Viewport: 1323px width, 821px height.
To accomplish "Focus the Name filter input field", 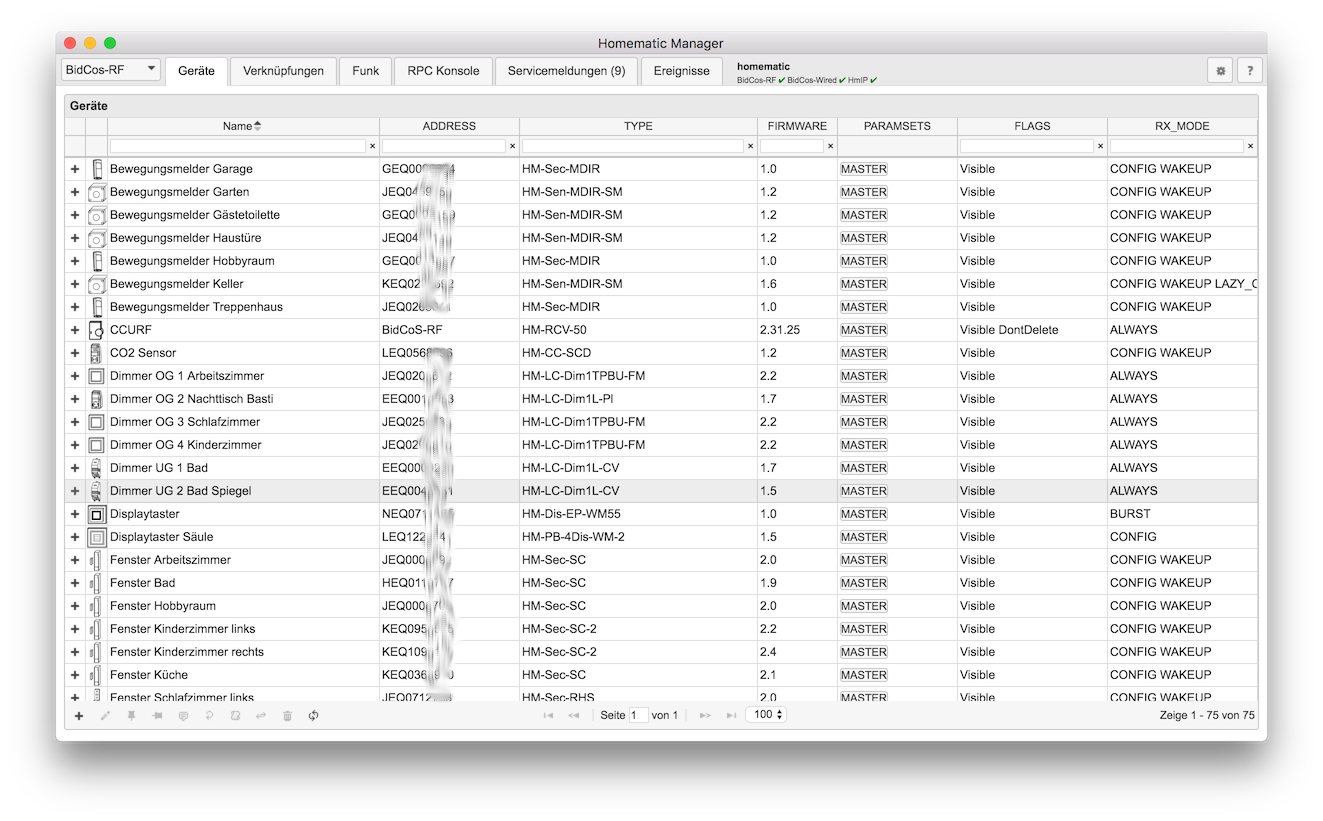I will [238, 146].
